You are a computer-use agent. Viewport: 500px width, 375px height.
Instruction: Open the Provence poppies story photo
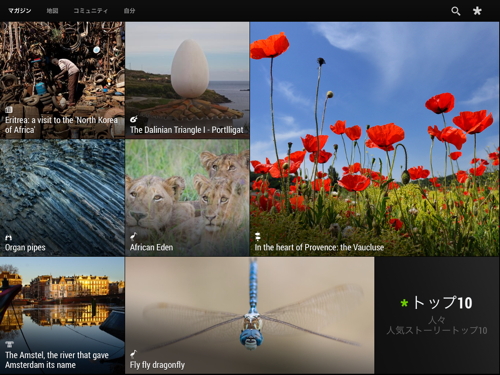[x=374, y=139]
